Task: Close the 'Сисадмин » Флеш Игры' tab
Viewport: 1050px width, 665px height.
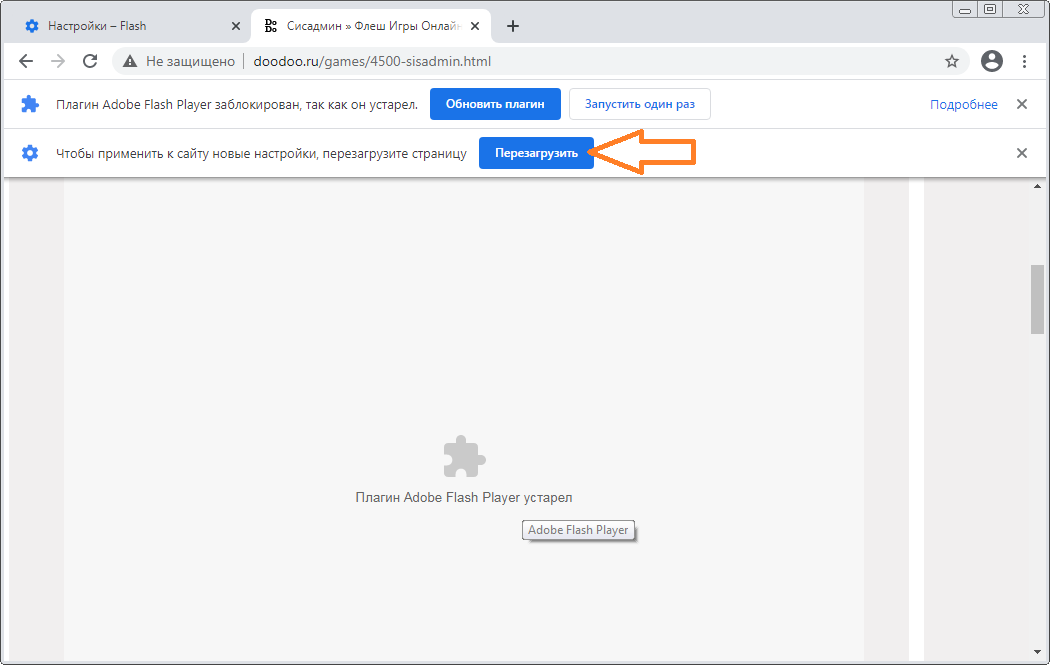Action: click(x=475, y=26)
